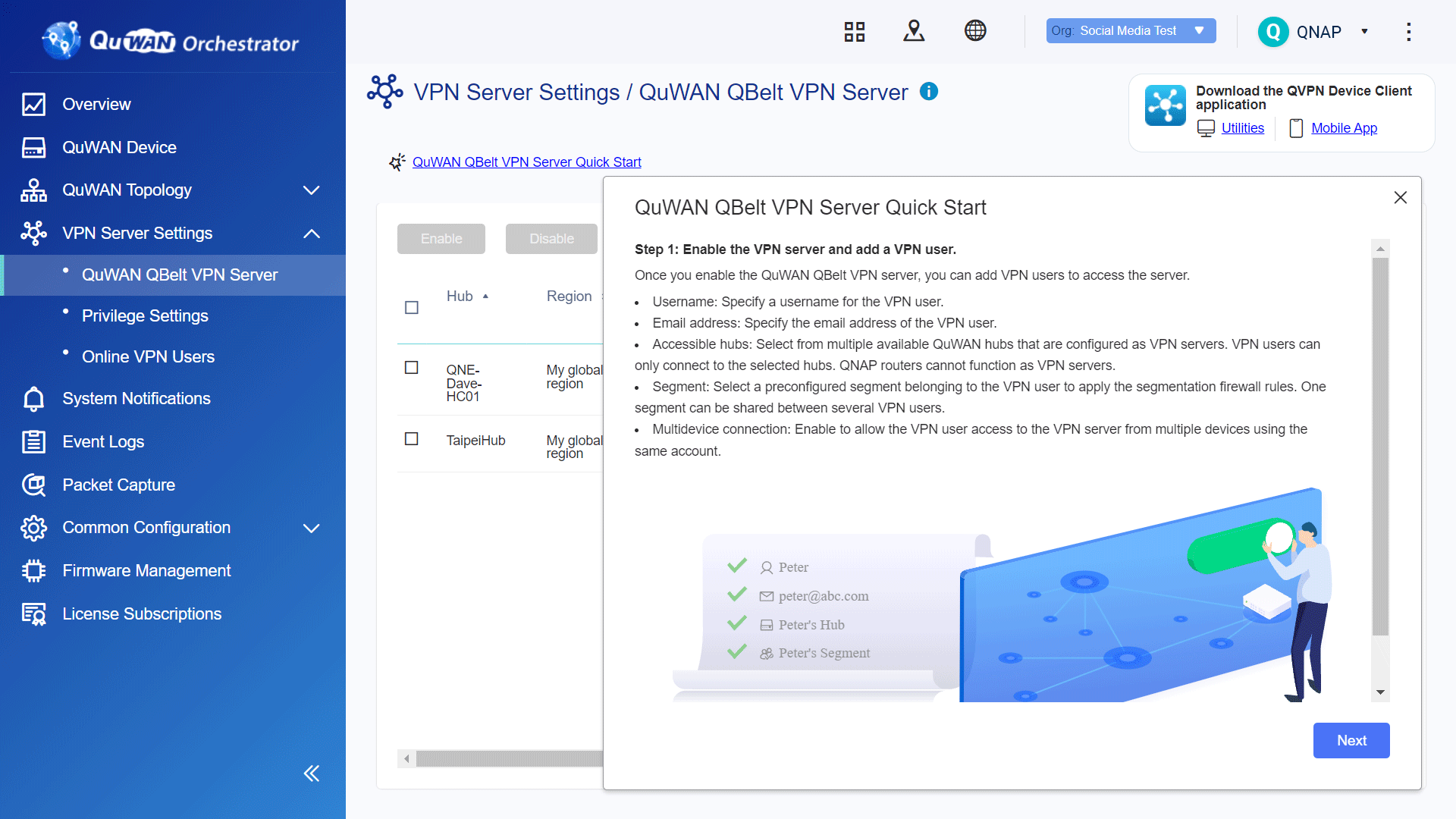Select QuWAN QBelt VPN Server submenu item
Screen dimensions: 1456x819
click(x=180, y=275)
